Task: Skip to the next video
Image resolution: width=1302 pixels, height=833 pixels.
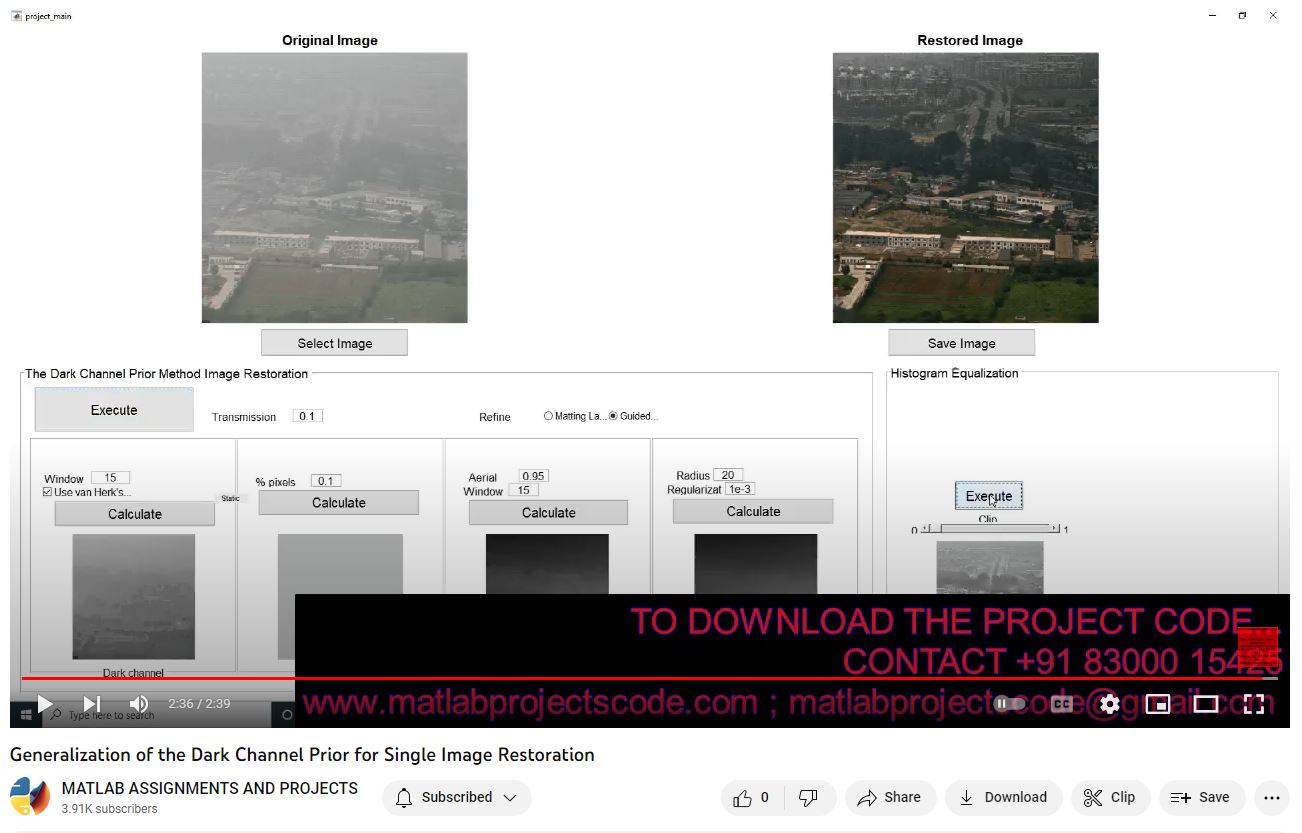Action: click(92, 704)
